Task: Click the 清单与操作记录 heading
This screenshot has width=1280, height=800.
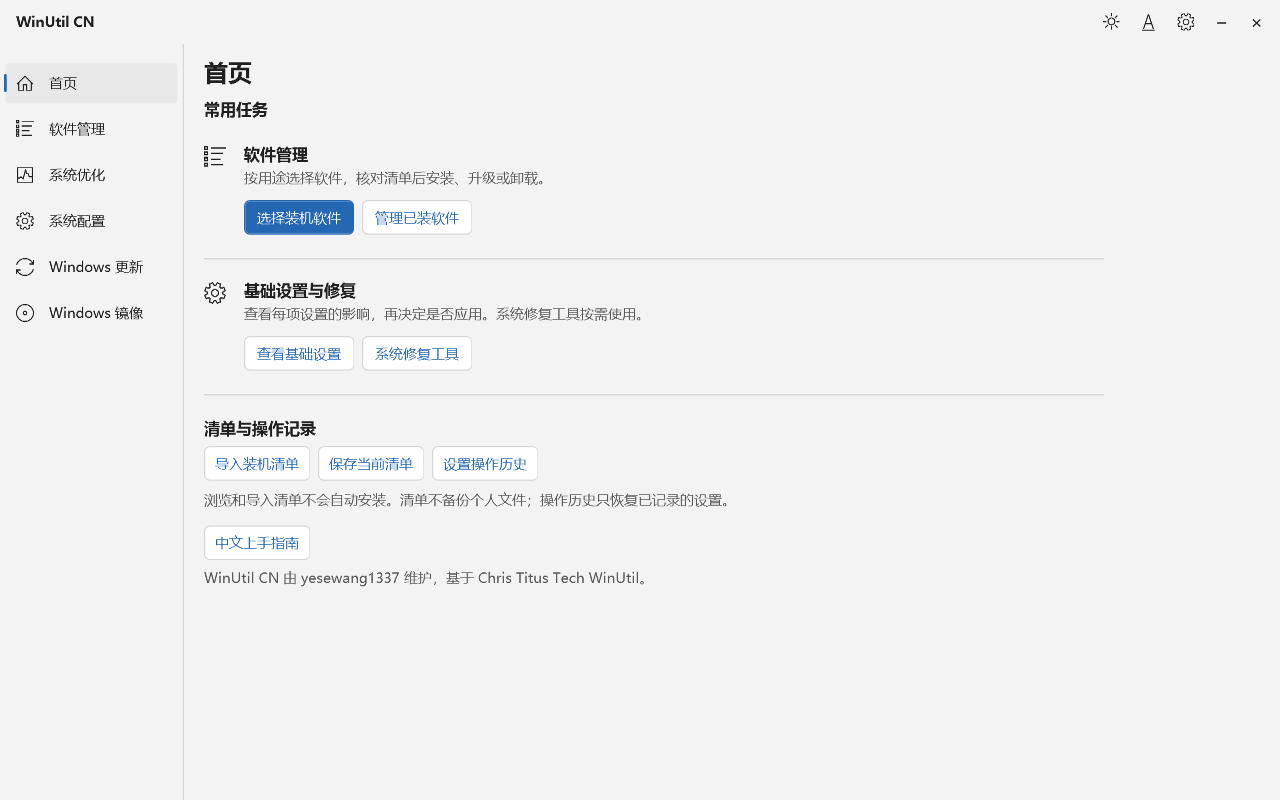Action: (x=260, y=429)
